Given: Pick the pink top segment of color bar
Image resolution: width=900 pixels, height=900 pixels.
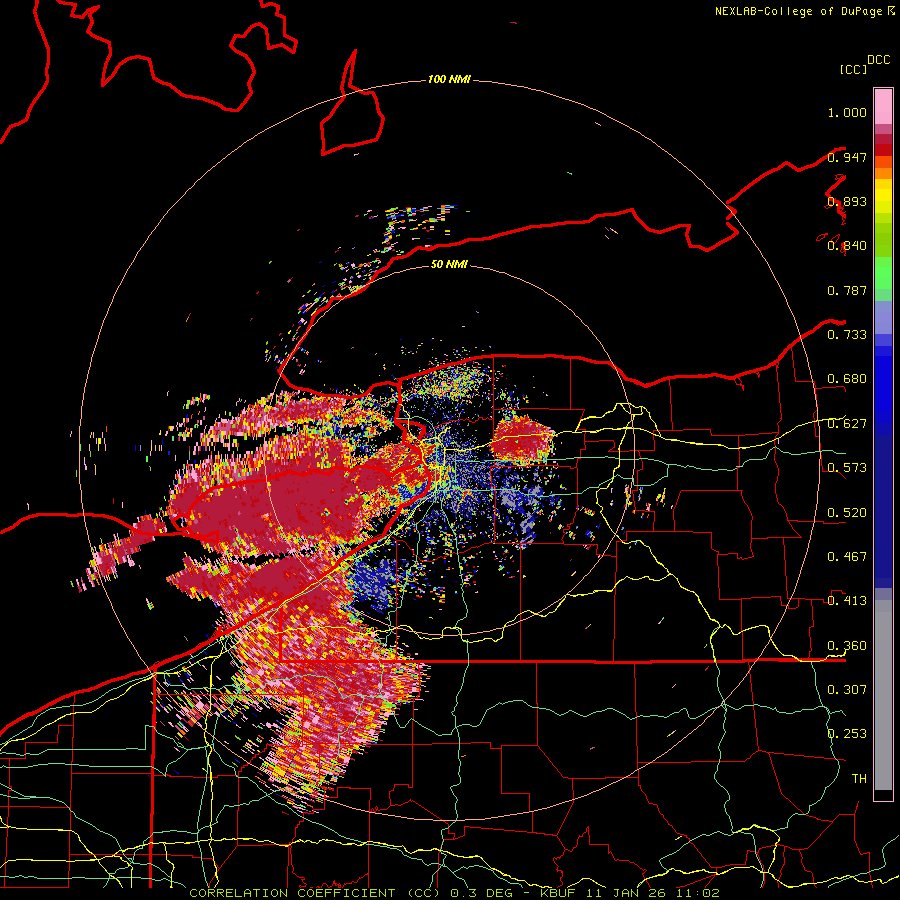Looking at the screenshot, I should (x=883, y=107).
